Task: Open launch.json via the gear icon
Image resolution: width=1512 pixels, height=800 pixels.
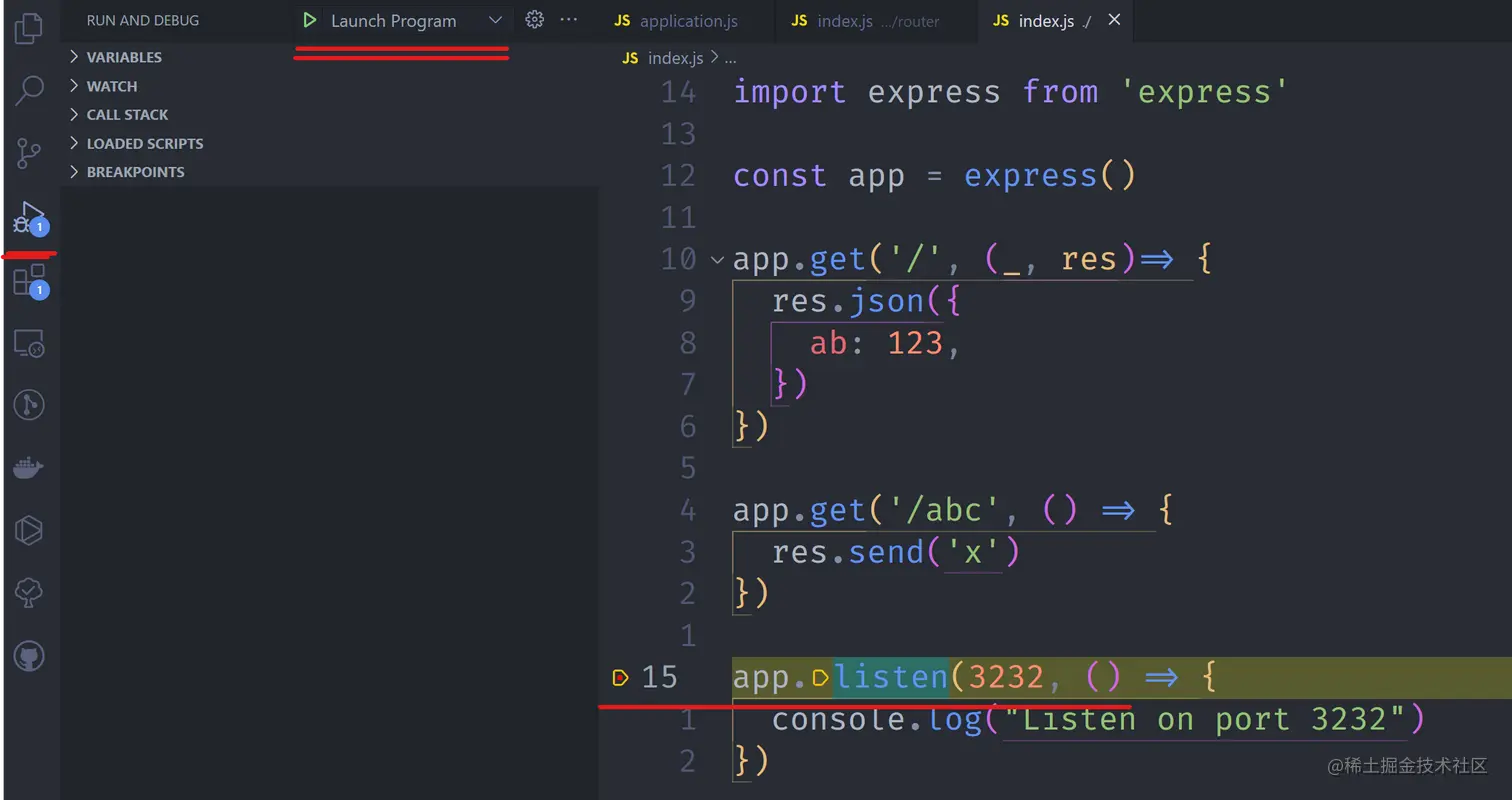Action: tap(534, 19)
